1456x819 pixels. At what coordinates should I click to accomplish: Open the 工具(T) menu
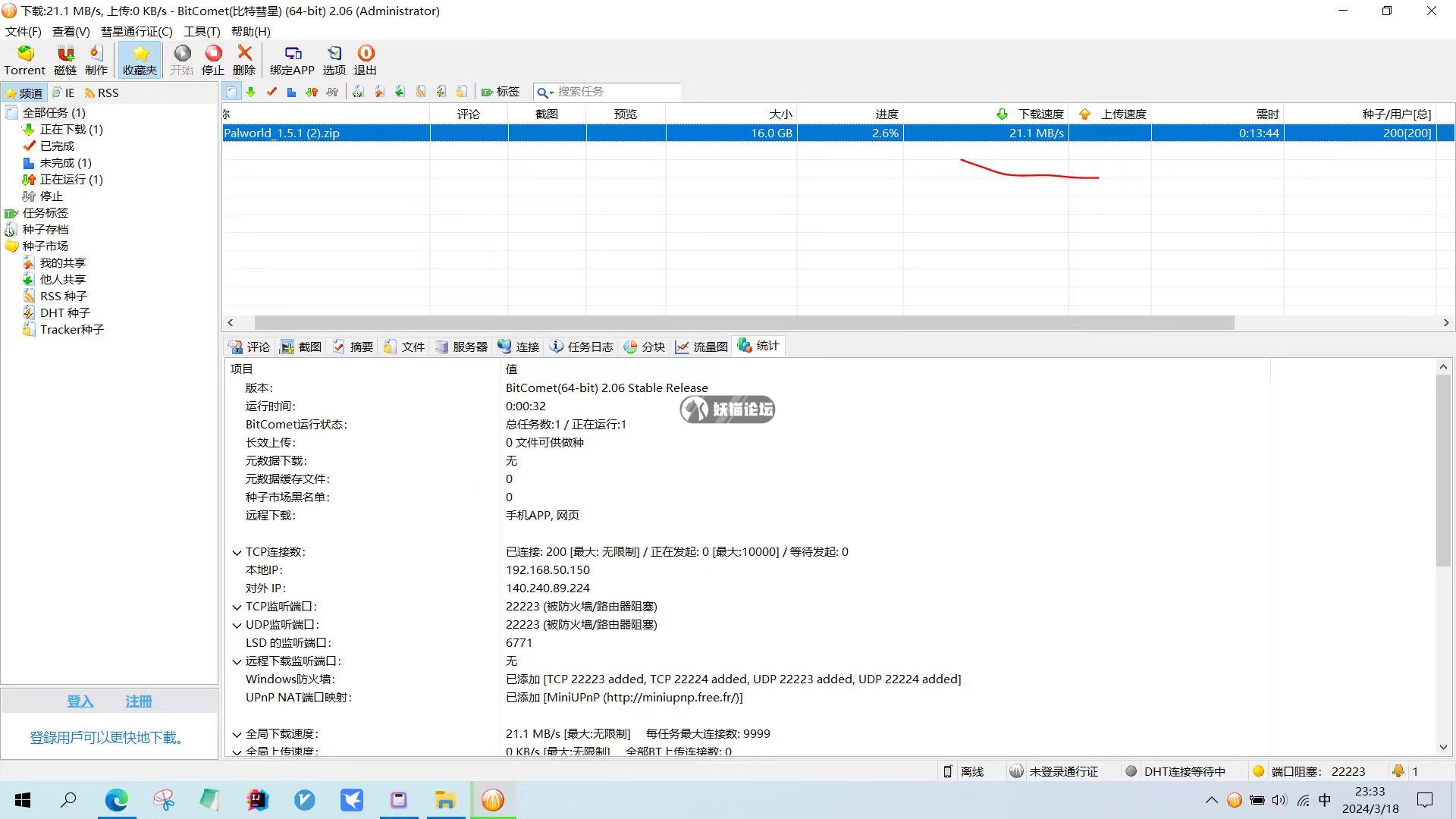(x=202, y=31)
